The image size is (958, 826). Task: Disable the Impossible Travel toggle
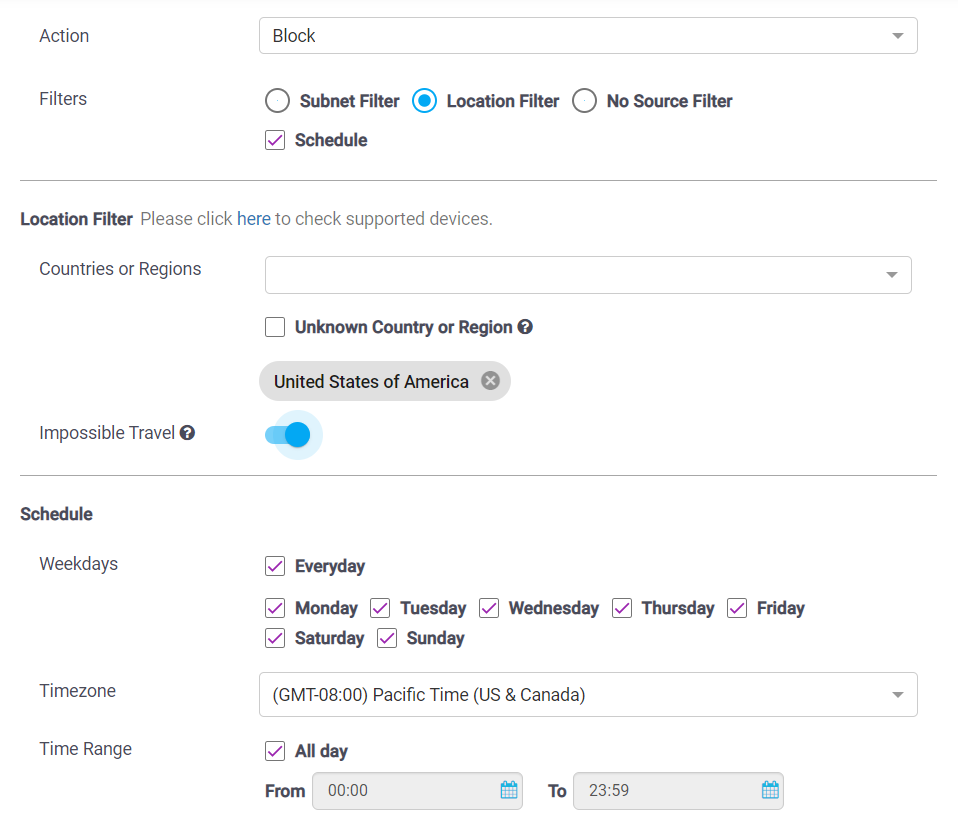[290, 434]
